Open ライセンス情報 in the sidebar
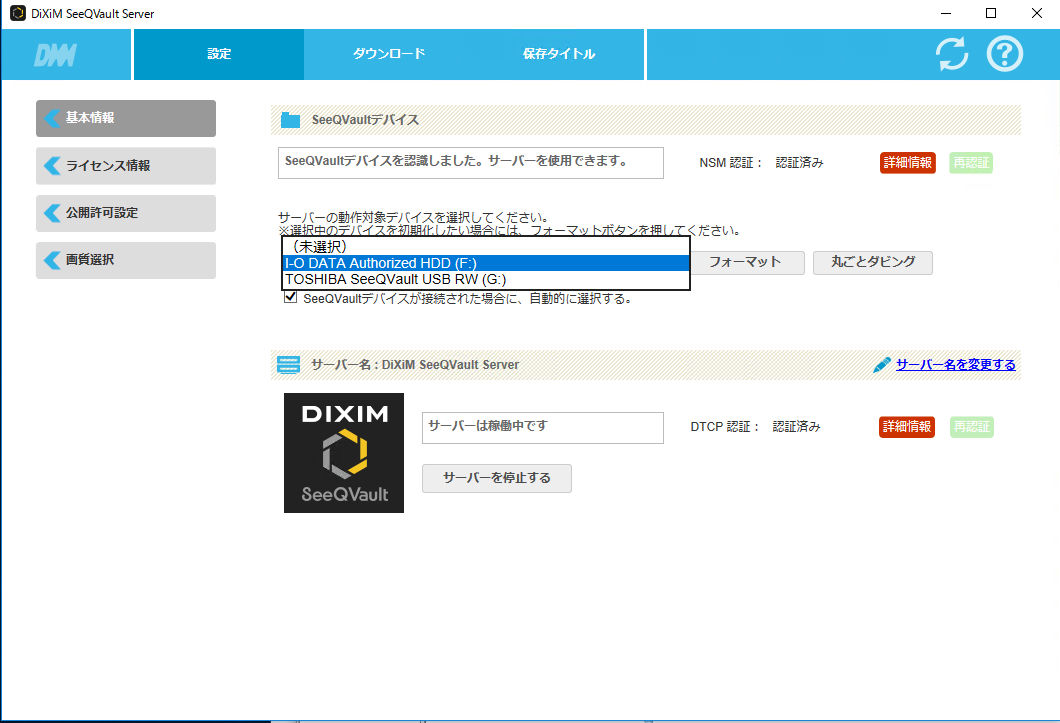This screenshot has height=723, width=1060. pyautogui.click(x=125, y=166)
